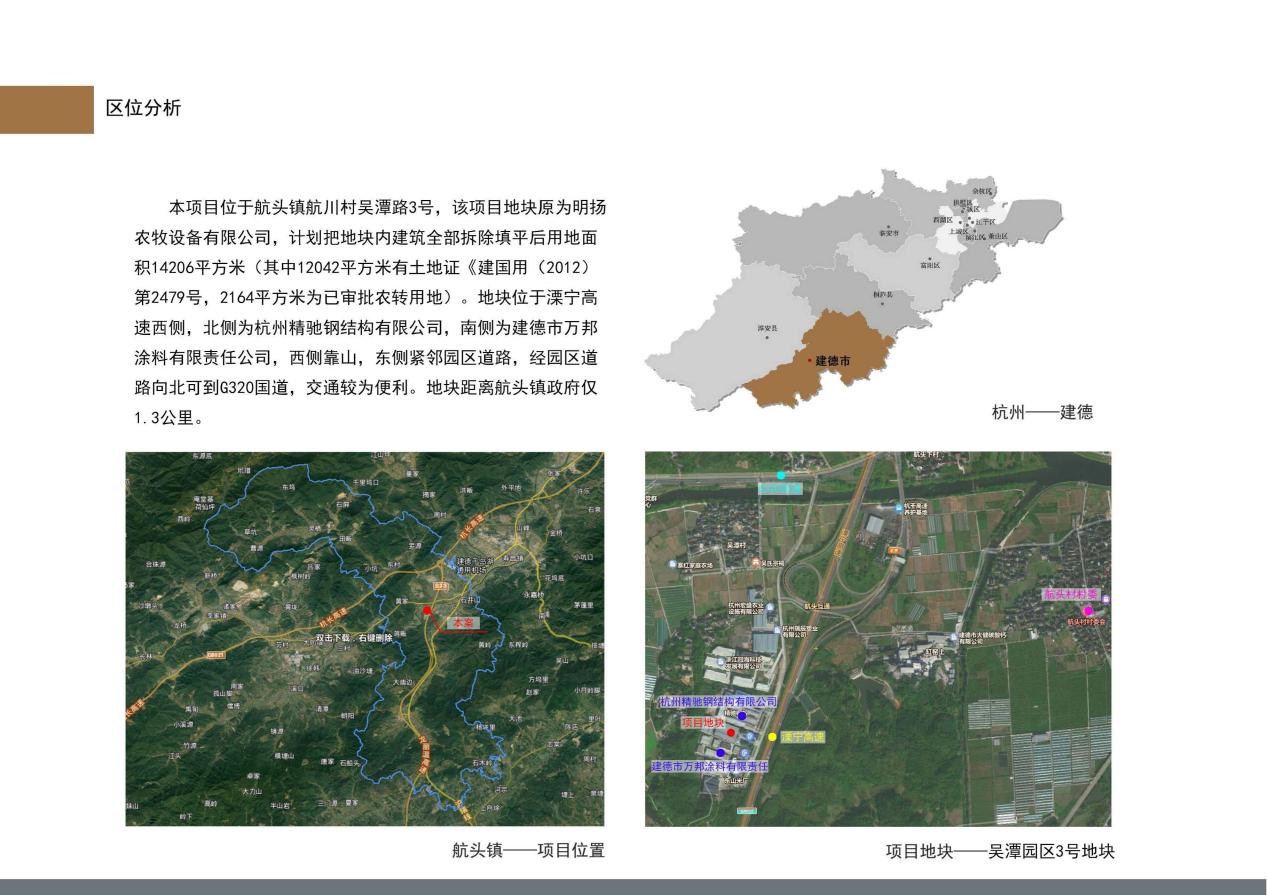Click the red 项目地块 marker dot
1267x895 pixels.
[x=731, y=733]
